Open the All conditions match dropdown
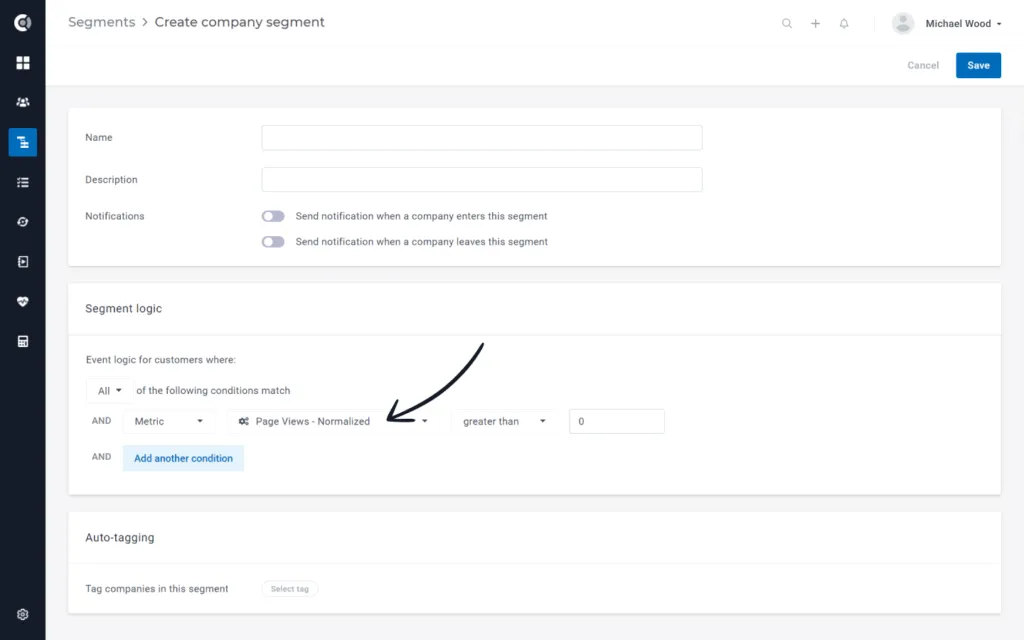This screenshot has width=1024, height=640. 110,391
